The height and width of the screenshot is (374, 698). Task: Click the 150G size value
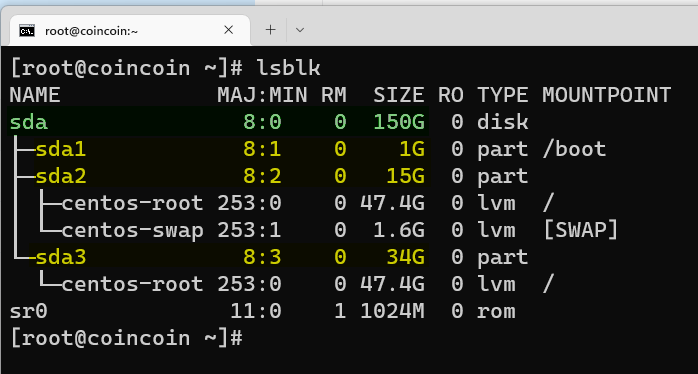tap(398, 122)
